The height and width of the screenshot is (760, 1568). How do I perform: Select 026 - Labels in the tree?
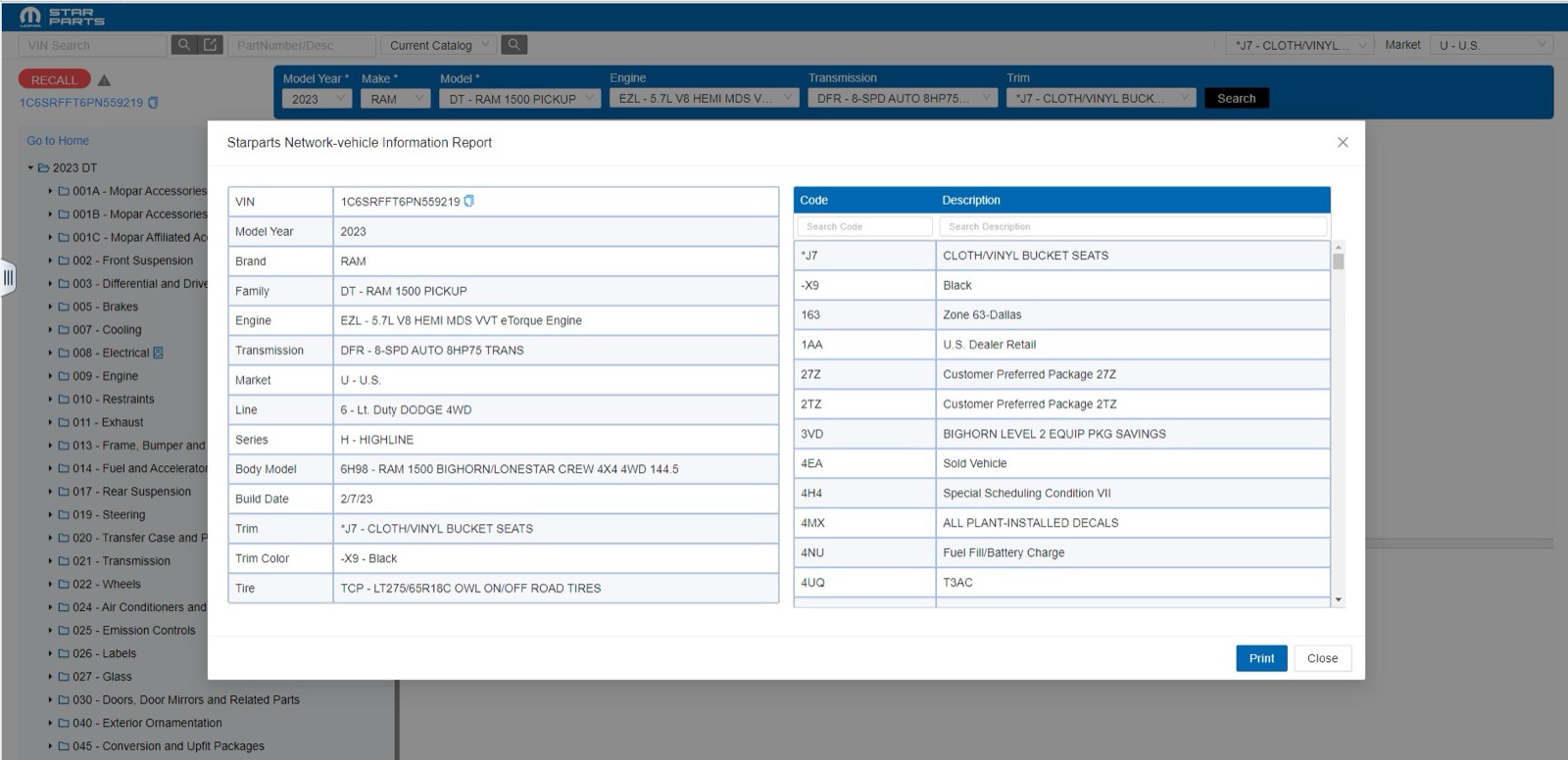click(x=105, y=654)
